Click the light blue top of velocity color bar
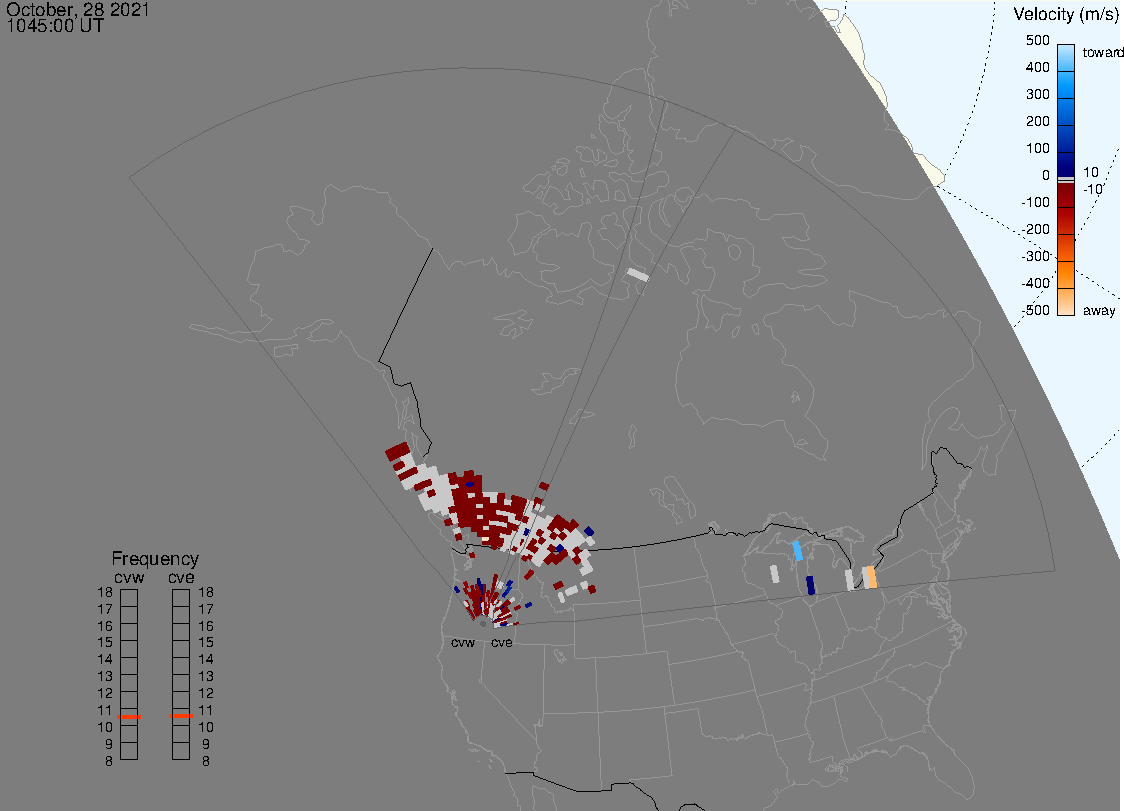The image size is (1124, 811). tap(1066, 54)
